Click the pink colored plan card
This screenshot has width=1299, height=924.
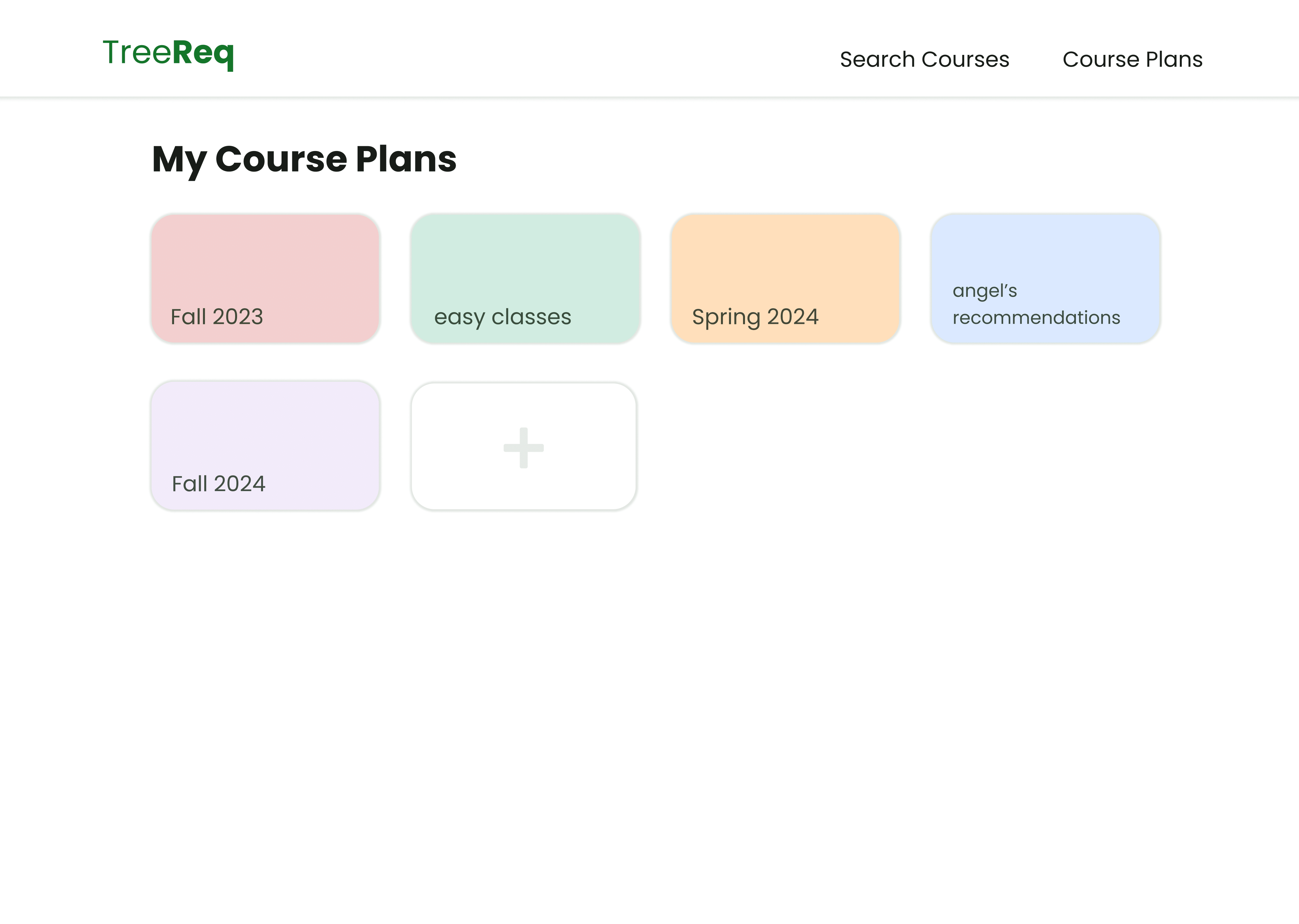click(x=266, y=279)
